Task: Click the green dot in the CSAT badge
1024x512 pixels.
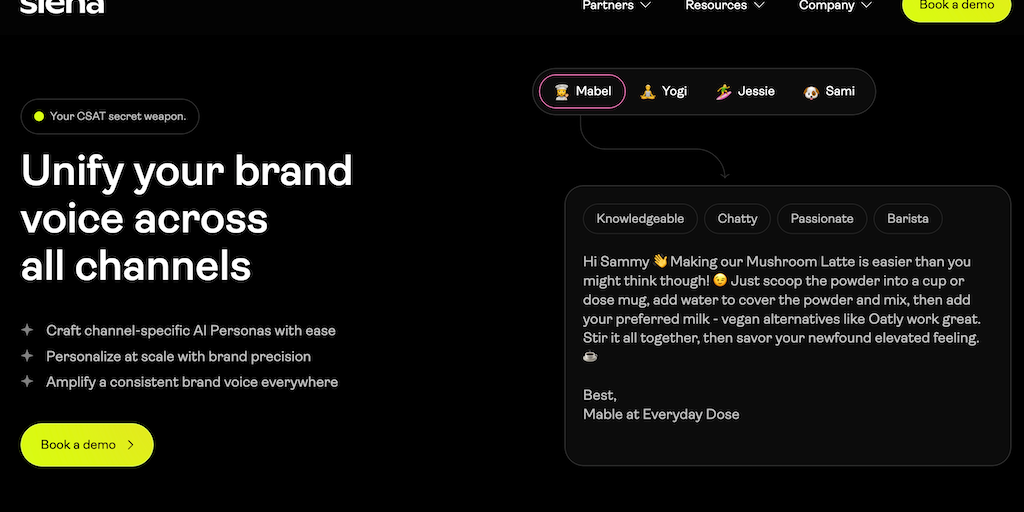Action: tap(39, 117)
